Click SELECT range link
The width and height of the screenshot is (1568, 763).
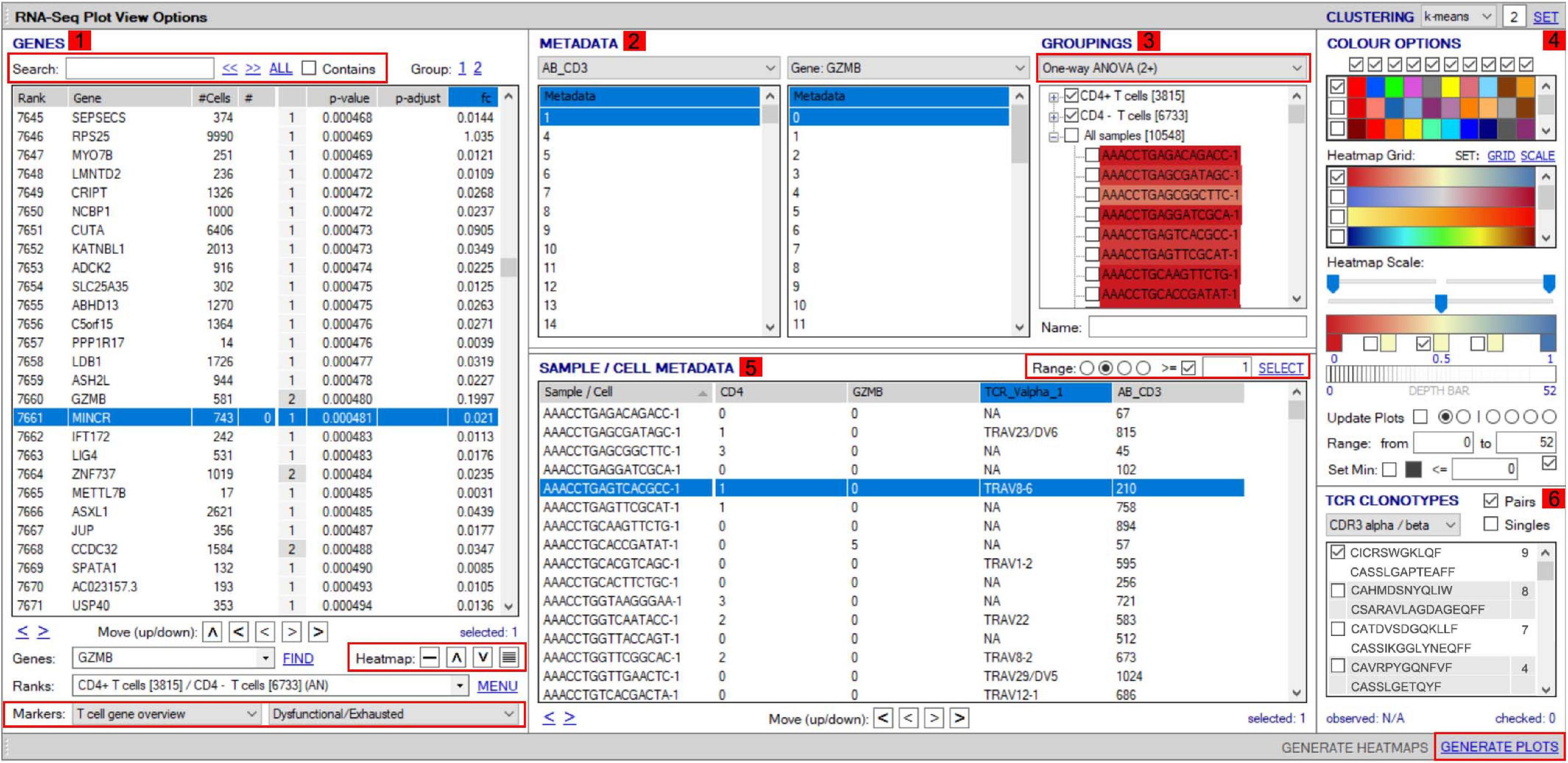pyautogui.click(x=1281, y=368)
